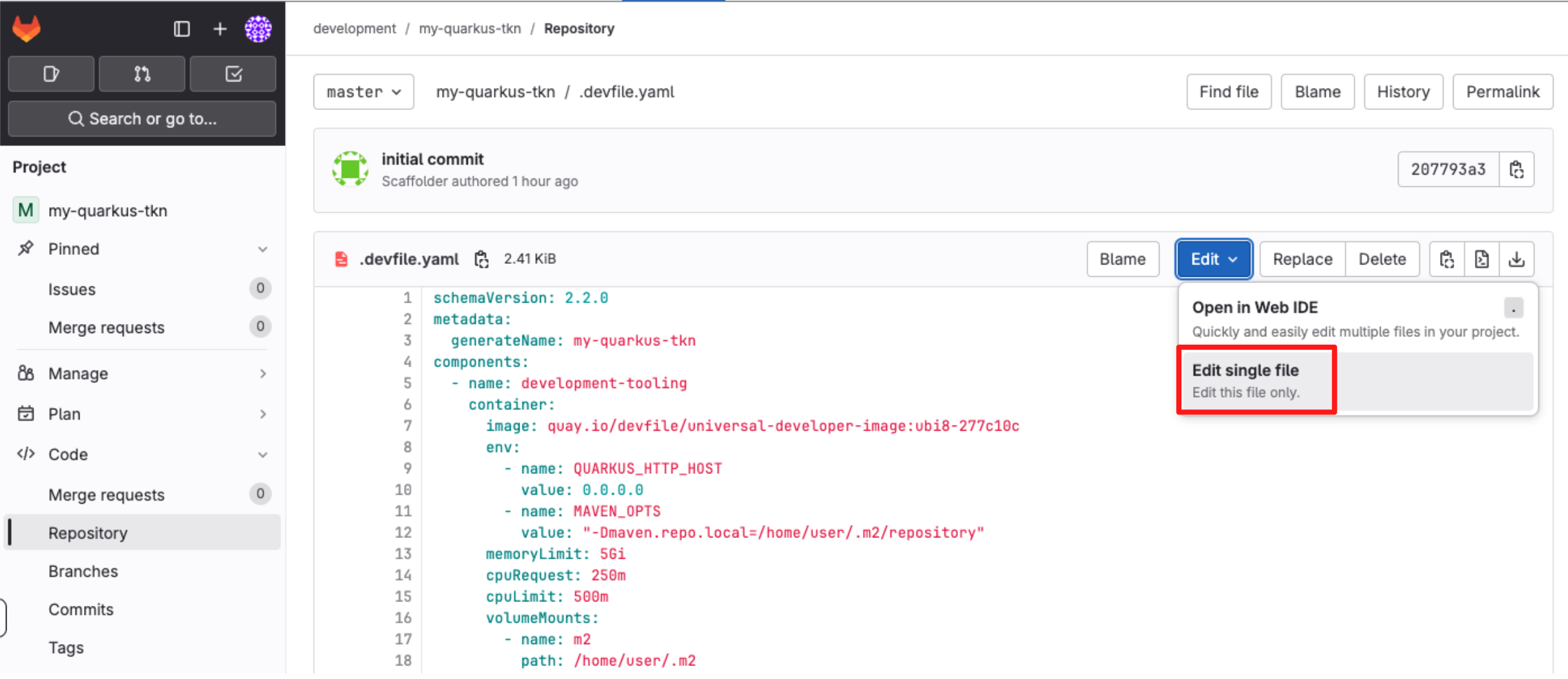Open the master branch dropdown
This screenshot has height=679, width=1568.
click(x=363, y=92)
